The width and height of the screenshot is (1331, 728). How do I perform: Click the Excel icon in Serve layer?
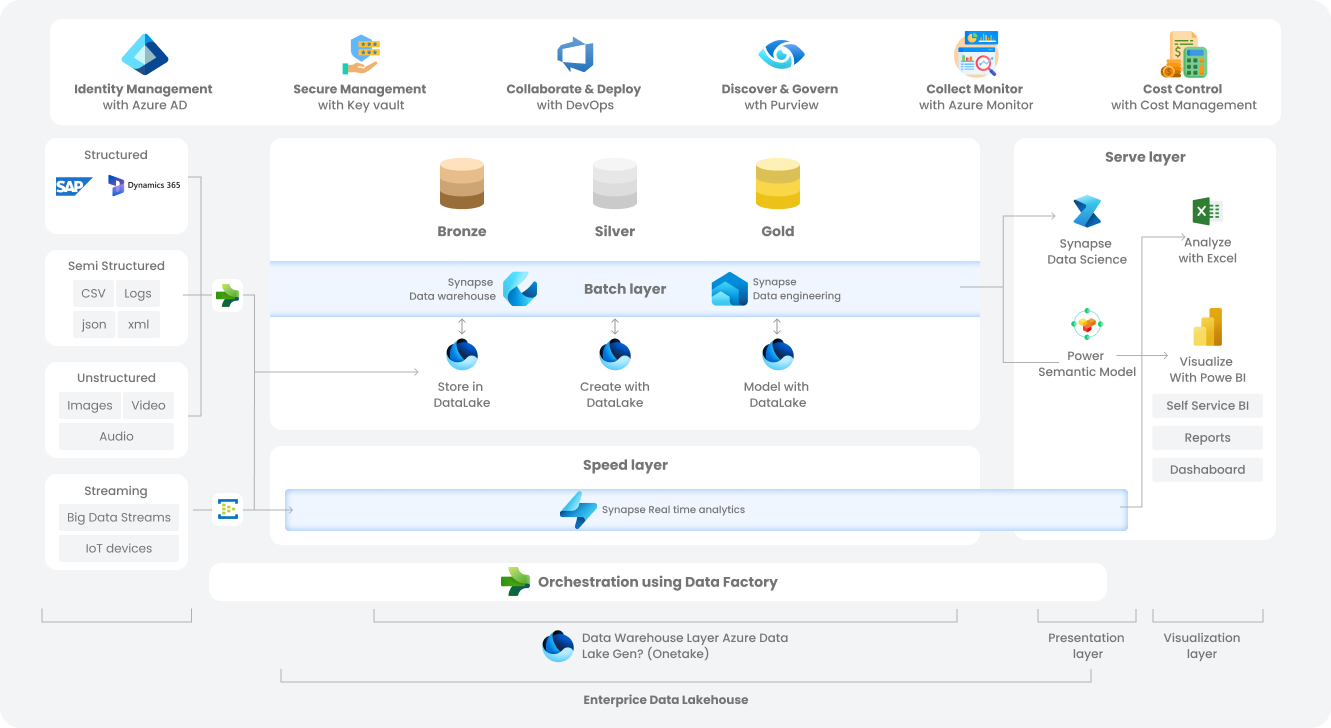[x=1207, y=211]
